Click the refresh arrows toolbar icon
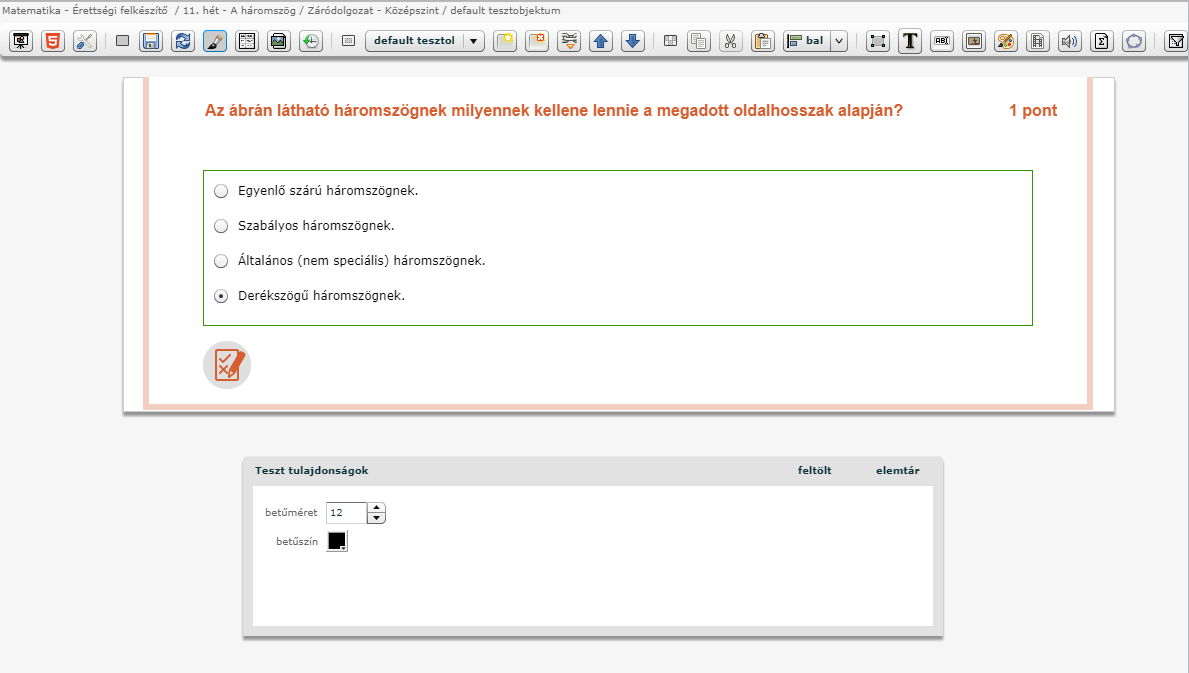Viewport: 1189px width, 673px height. (183, 41)
